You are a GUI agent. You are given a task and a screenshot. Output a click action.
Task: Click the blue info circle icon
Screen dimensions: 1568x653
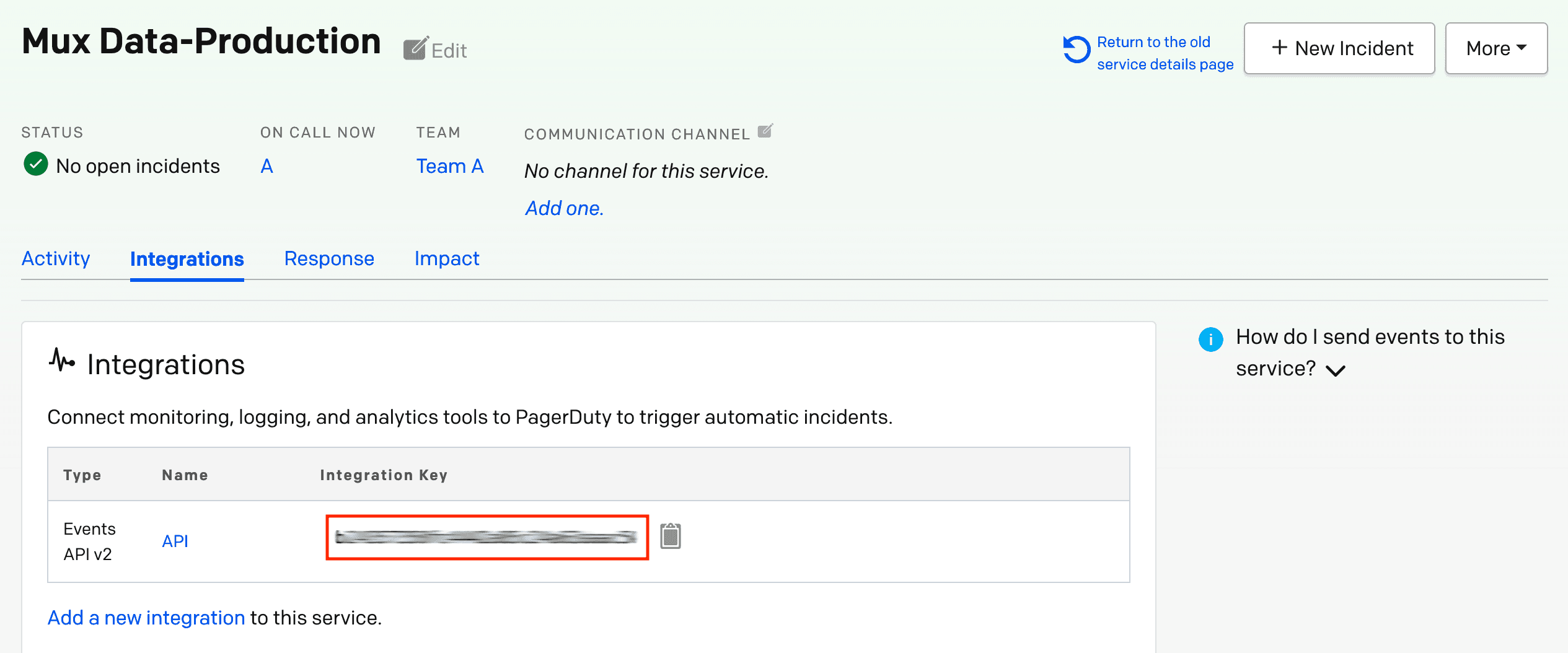pyautogui.click(x=1210, y=339)
